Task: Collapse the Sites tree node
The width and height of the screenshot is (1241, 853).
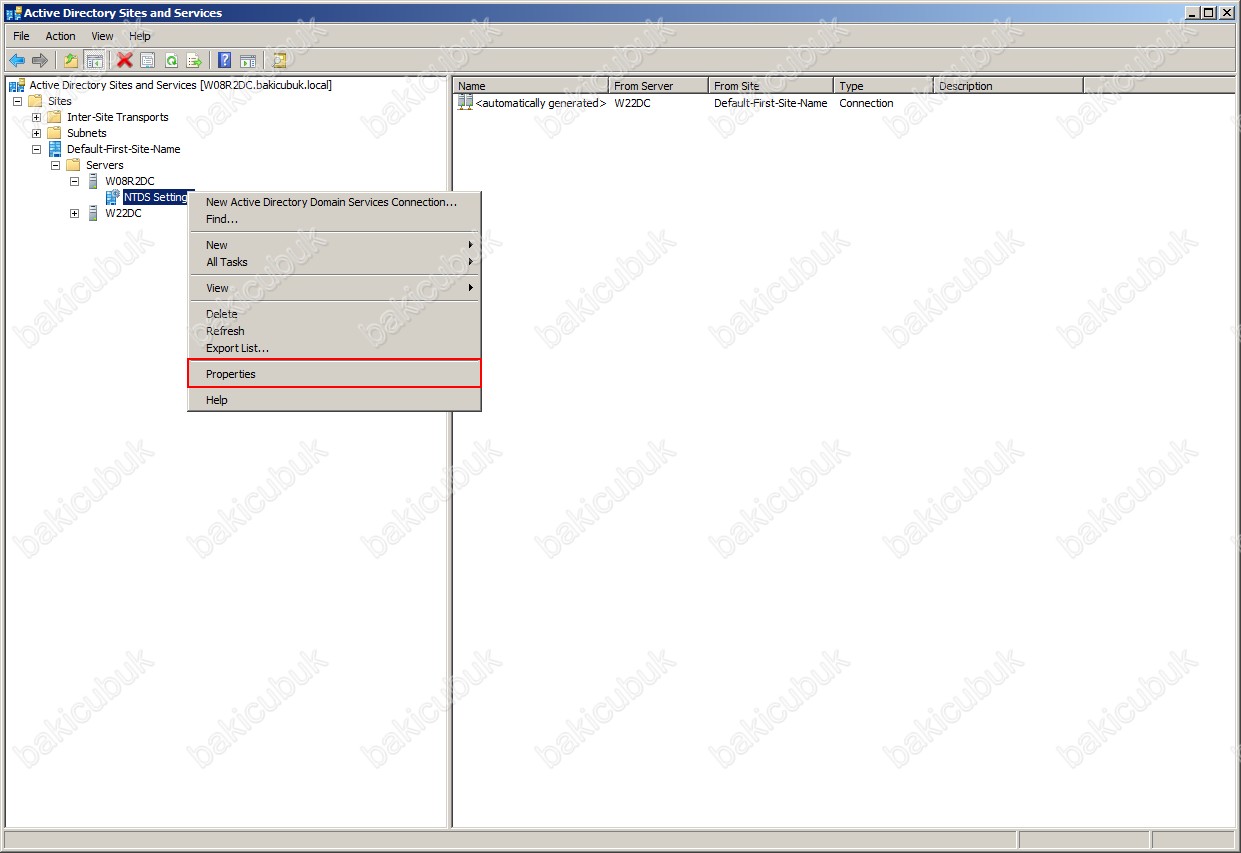Action: 17,101
